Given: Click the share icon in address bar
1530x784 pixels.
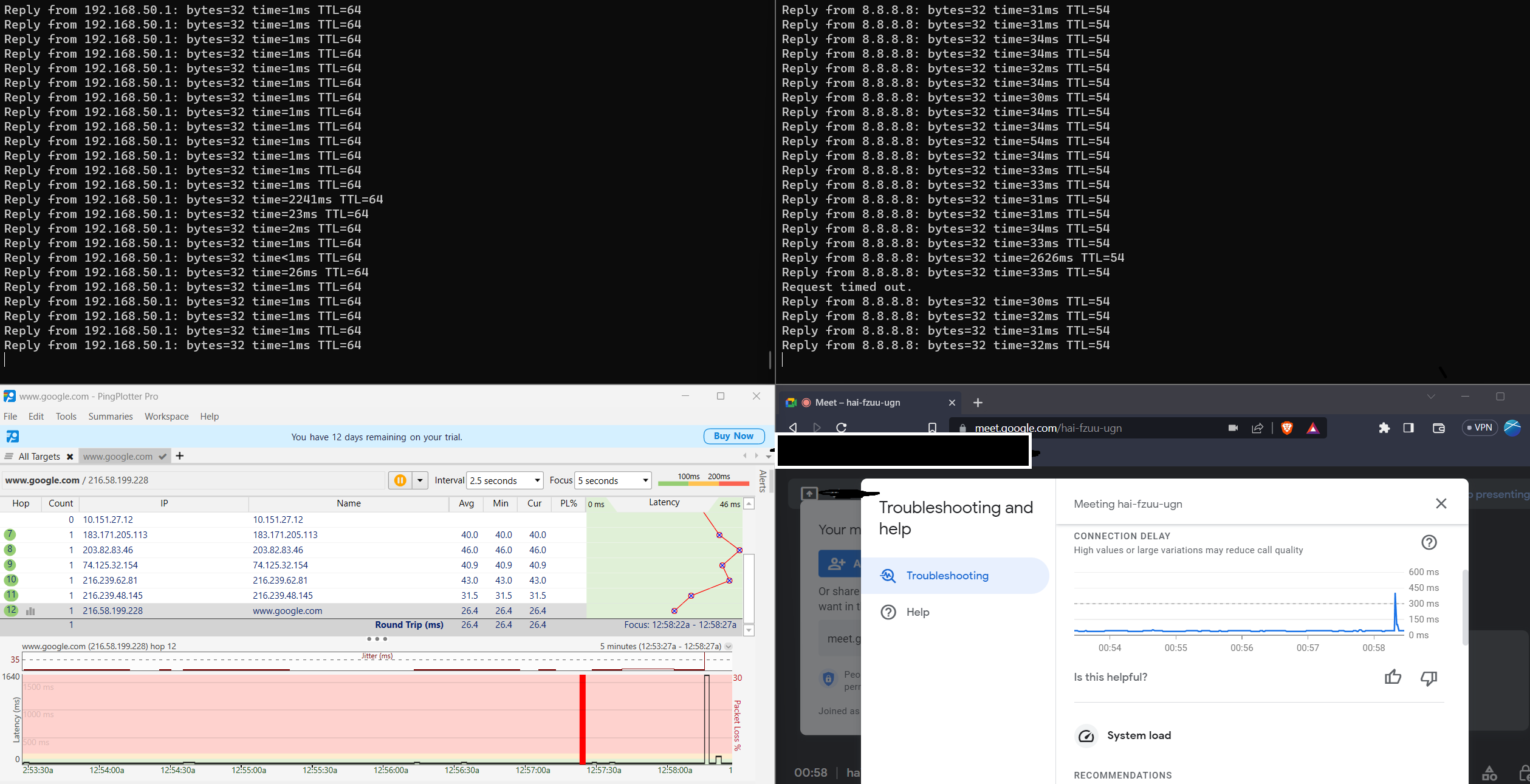Looking at the screenshot, I should [1258, 428].
